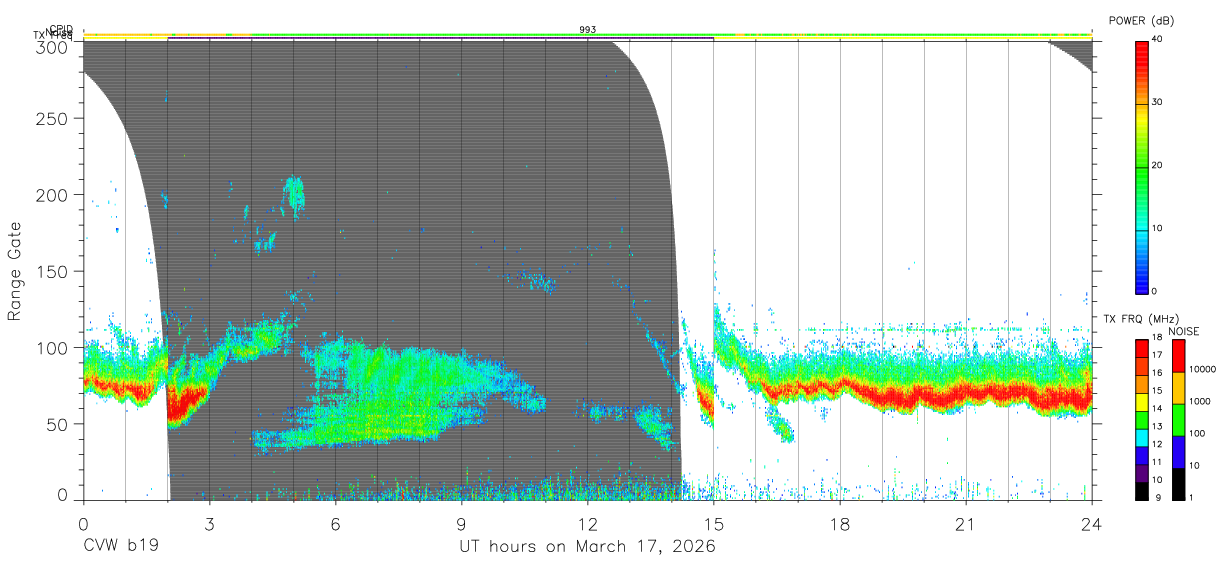This screenshot has height=567, width=1228.
Task: Click the TX FRQ legend tick "17"
Action: coord(1158,355)
